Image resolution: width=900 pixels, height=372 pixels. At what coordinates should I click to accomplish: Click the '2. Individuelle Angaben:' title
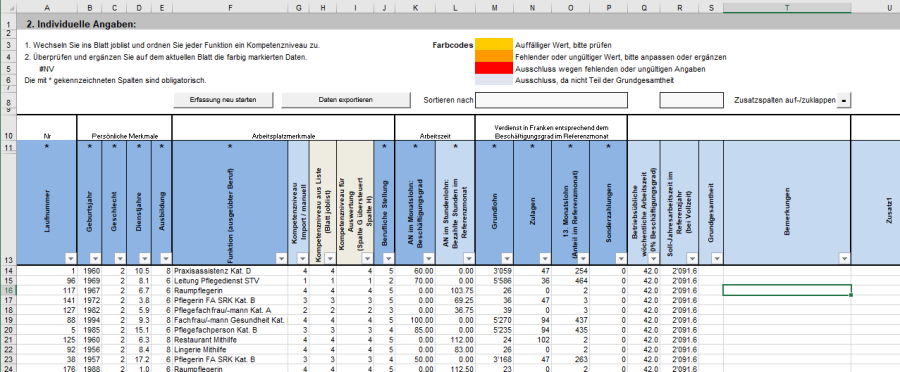tap(81, 24)
